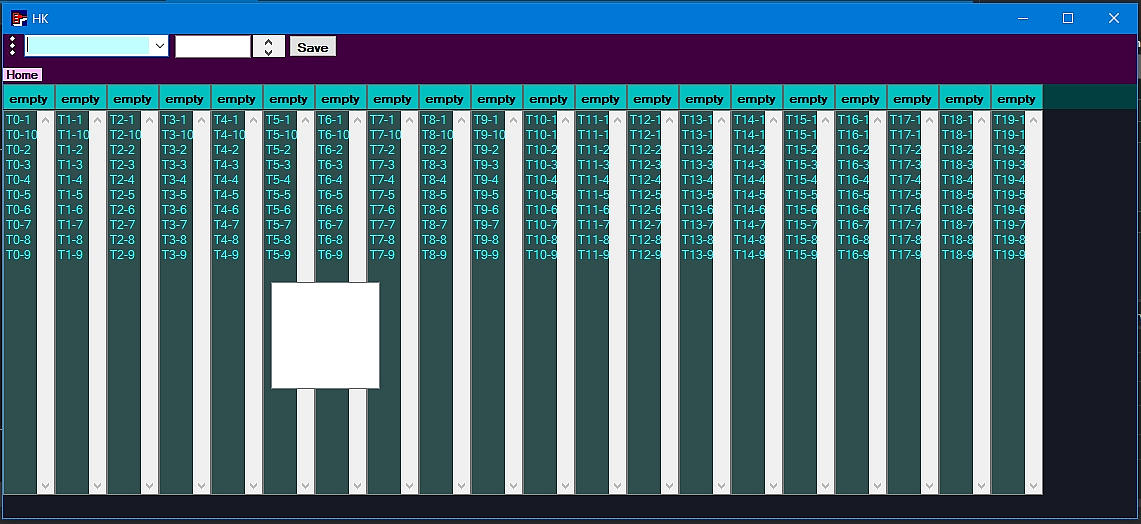Click the empty header above the T19 list
The height and width of the screenshot is (524, 1141).
(1017, 99)
